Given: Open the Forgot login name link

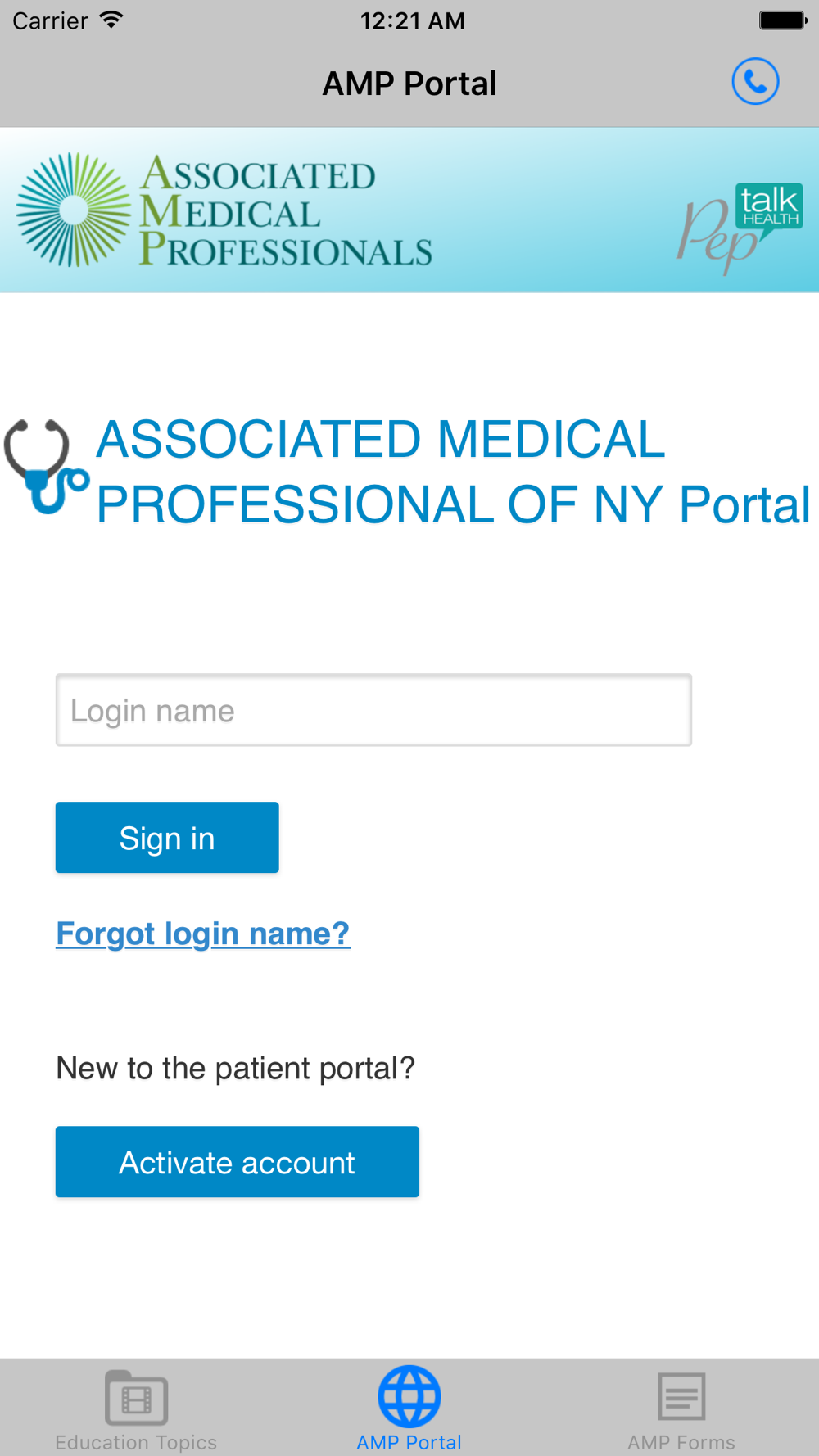Looking at the screenshot, I should [203, 934].
